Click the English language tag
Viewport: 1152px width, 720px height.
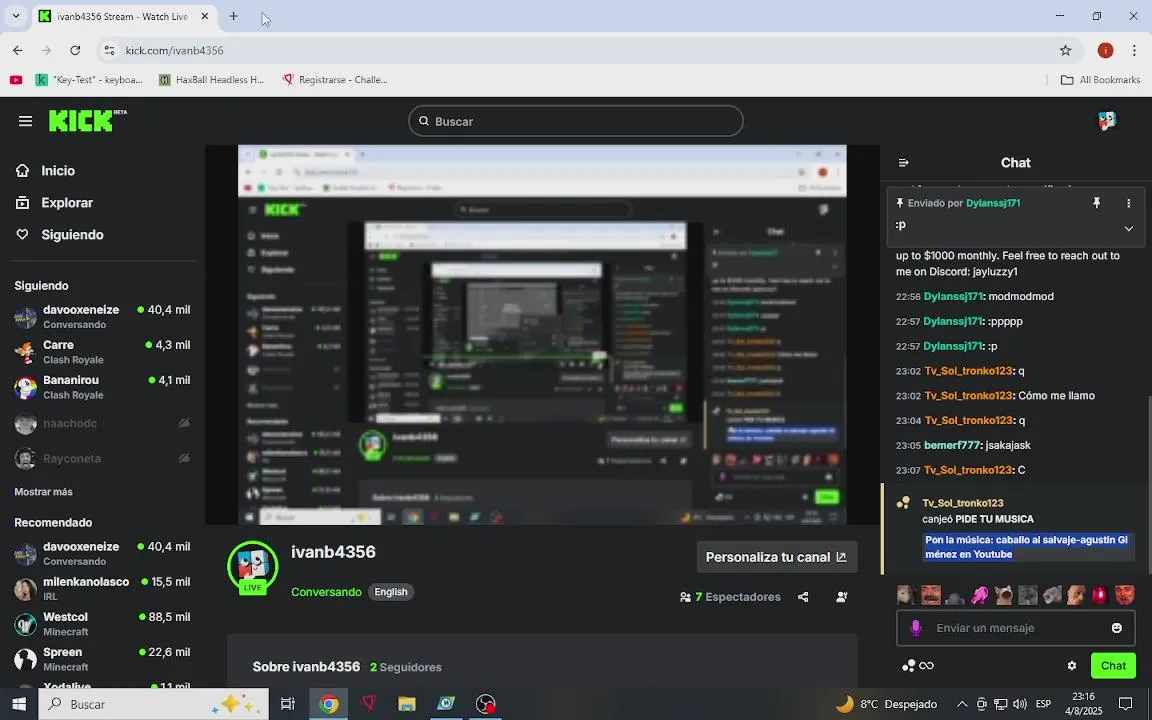coord(391,592)
